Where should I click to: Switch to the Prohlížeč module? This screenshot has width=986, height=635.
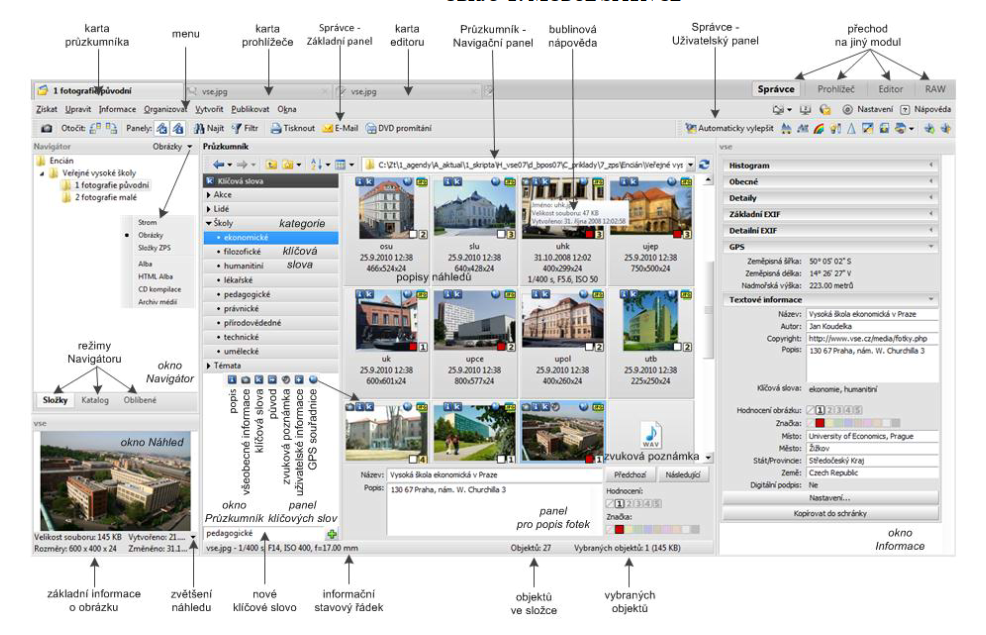(x=836, y=89)
